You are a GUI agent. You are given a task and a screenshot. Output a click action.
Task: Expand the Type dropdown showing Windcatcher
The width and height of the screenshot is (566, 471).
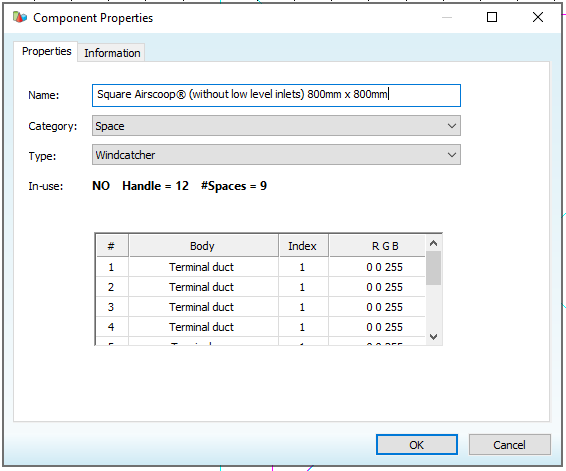coord(276,155)
